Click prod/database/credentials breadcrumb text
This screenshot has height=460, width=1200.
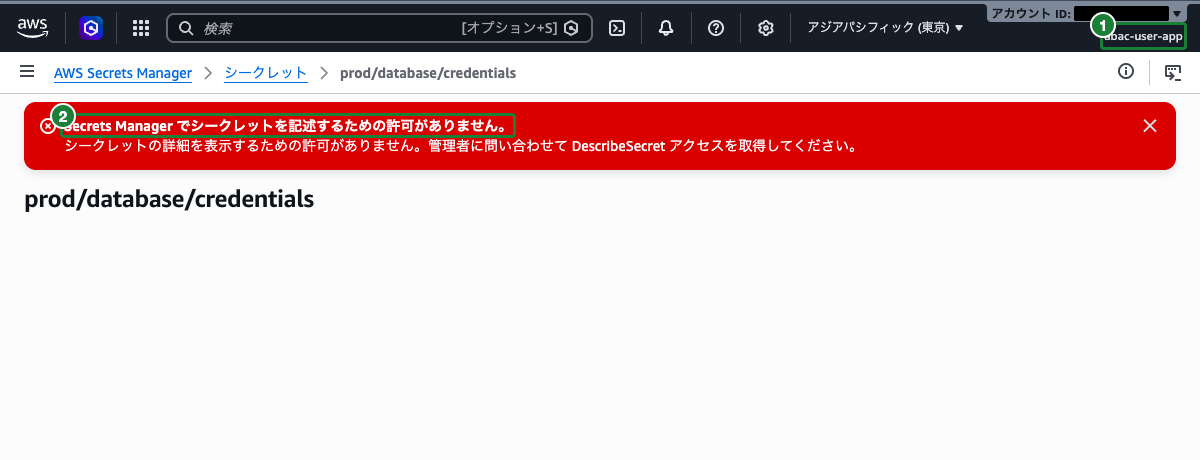click(x=428, y=73)
